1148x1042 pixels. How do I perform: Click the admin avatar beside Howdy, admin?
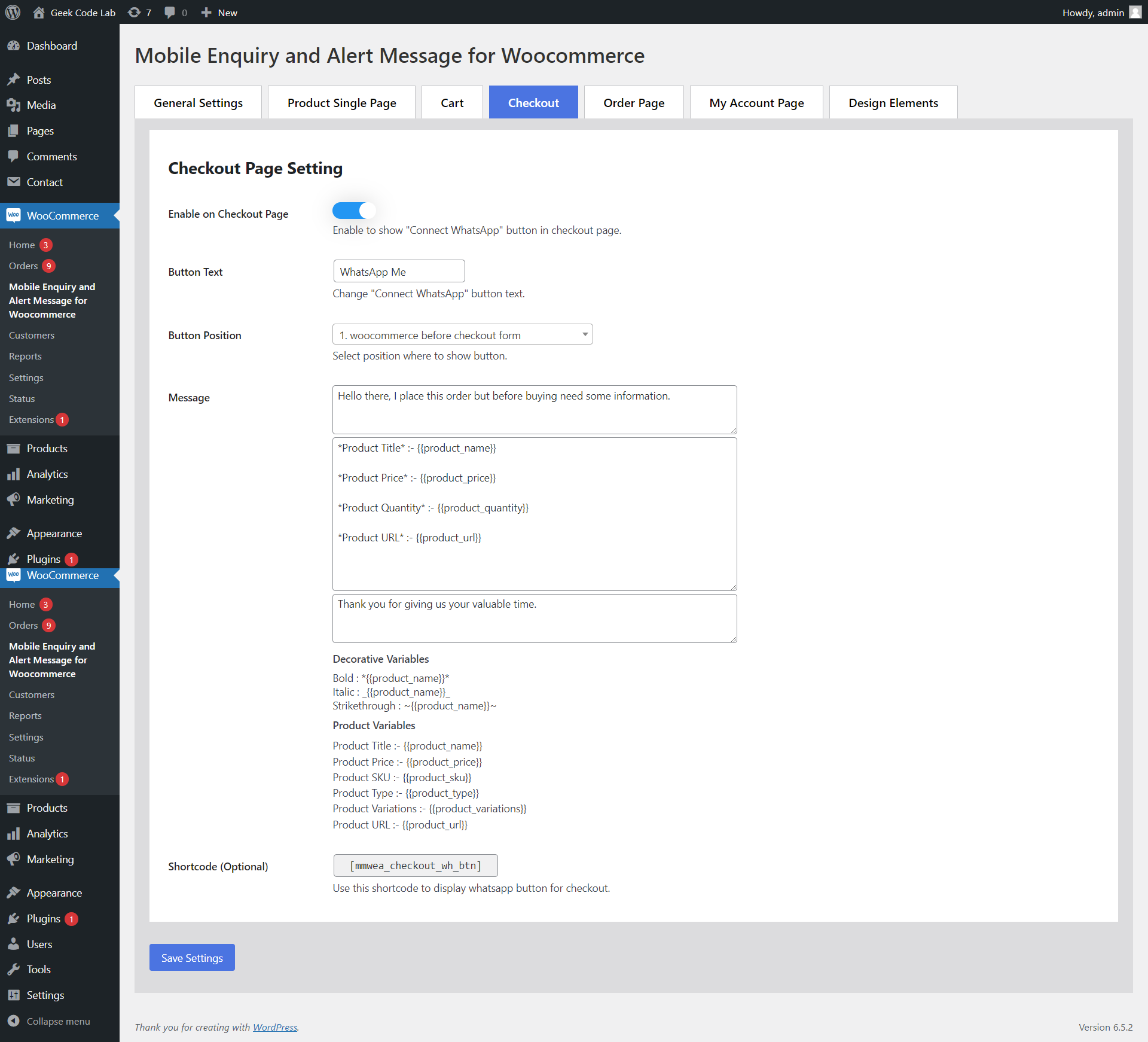point(1135,13)
